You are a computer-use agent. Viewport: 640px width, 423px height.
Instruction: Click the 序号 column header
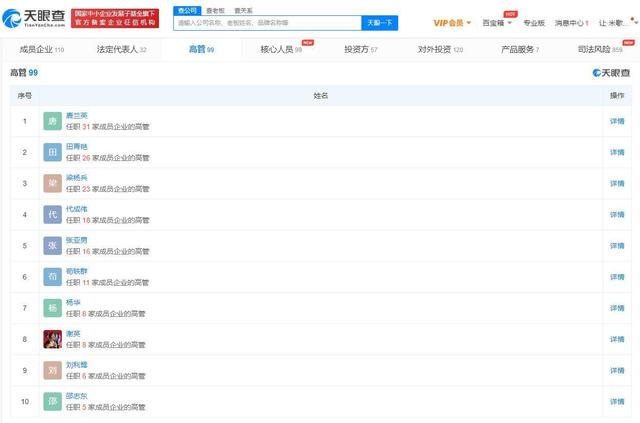(x=24, y=96)
